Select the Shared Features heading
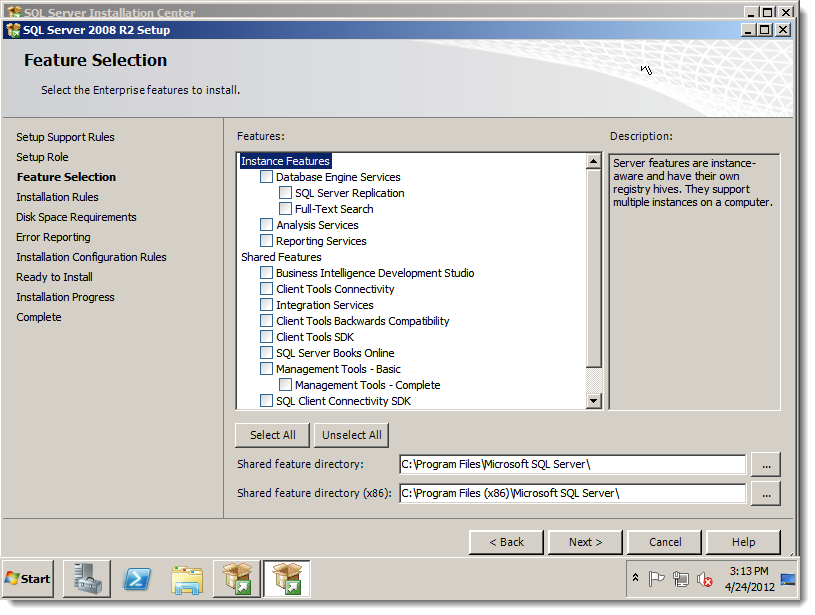Viewport: 815px width, 615px height. point(281,257)
